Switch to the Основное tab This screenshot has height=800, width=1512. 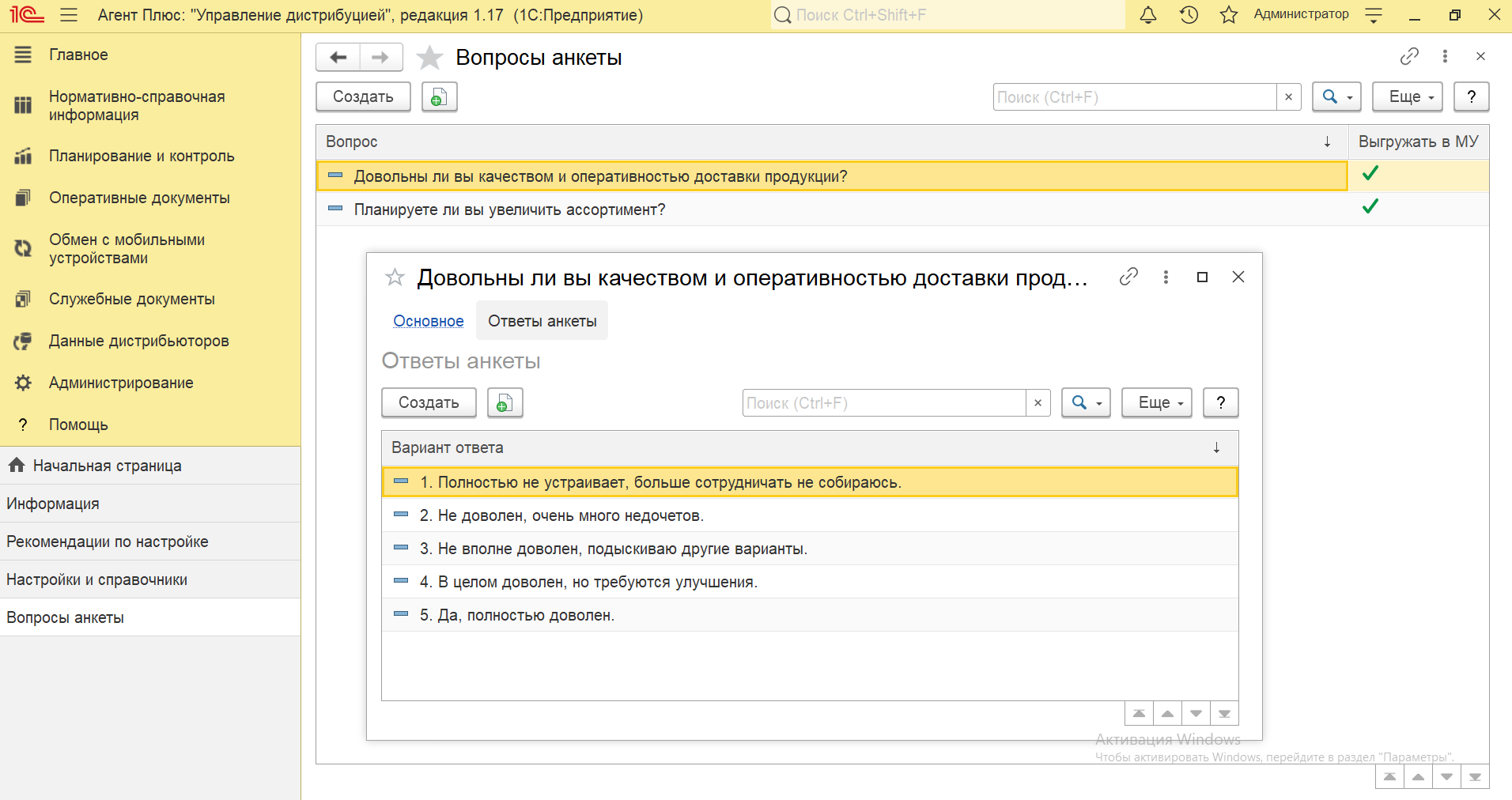pos(429,321)
